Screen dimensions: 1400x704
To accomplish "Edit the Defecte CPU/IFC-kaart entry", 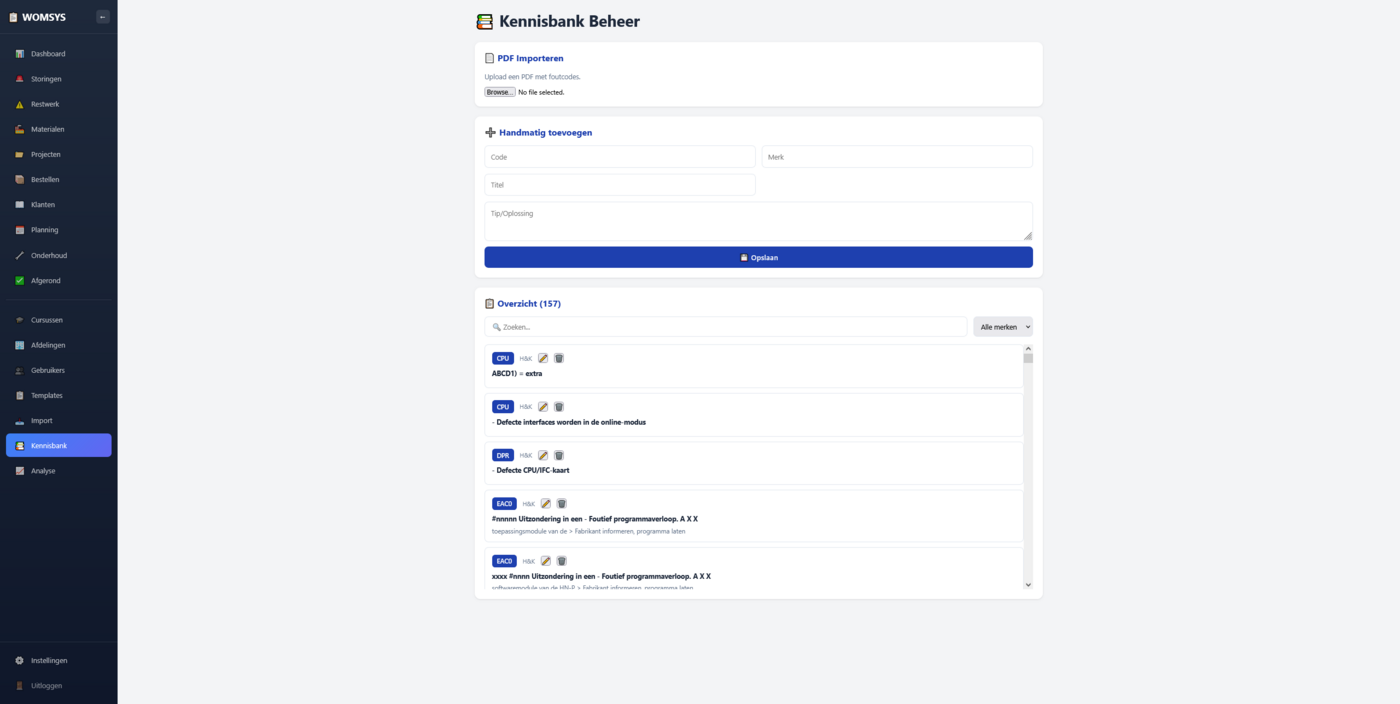I will [543, 455].
